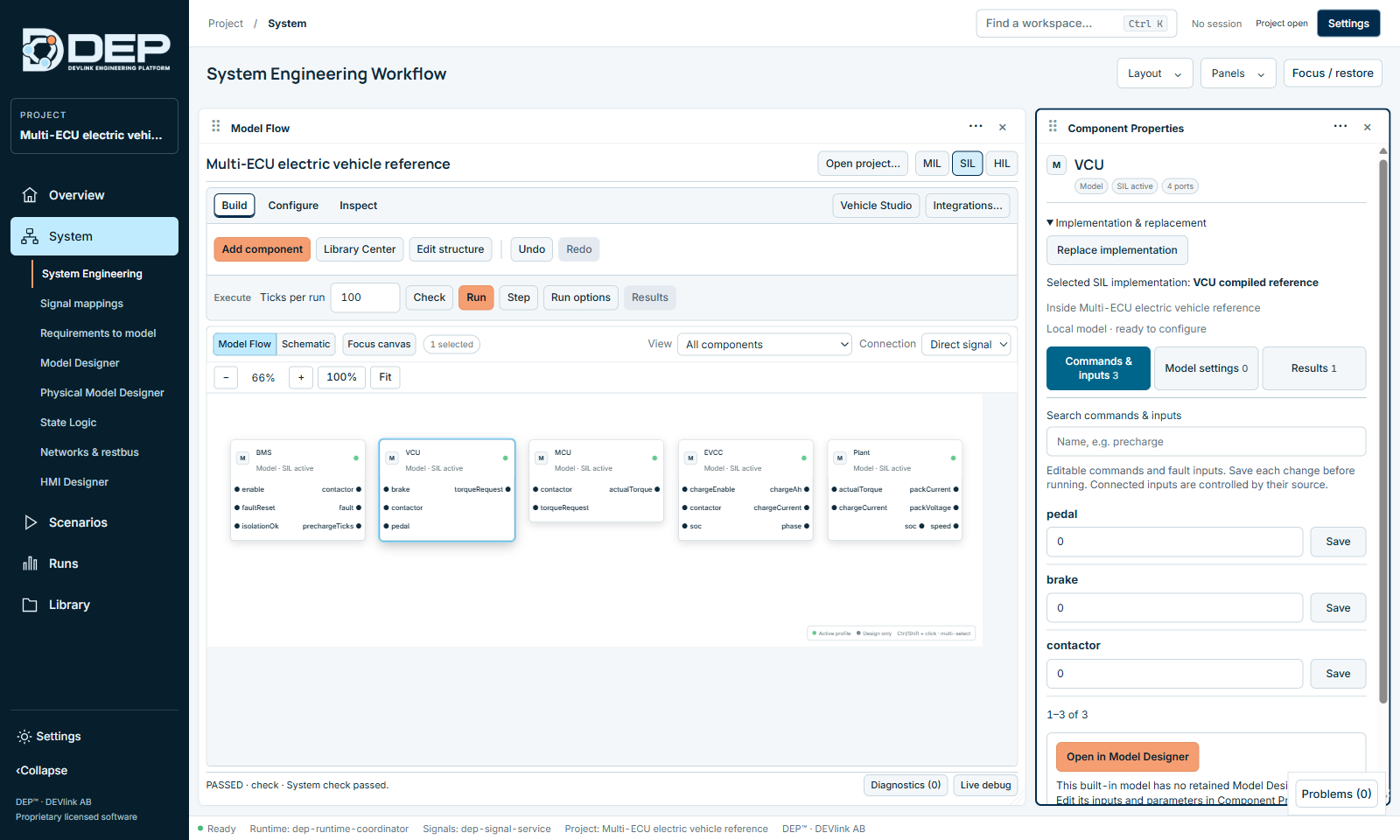Screen dimensions: 1400x840
Task: Open the Integrations... menu
Action: pyautogui.click(x=968, y=206)
